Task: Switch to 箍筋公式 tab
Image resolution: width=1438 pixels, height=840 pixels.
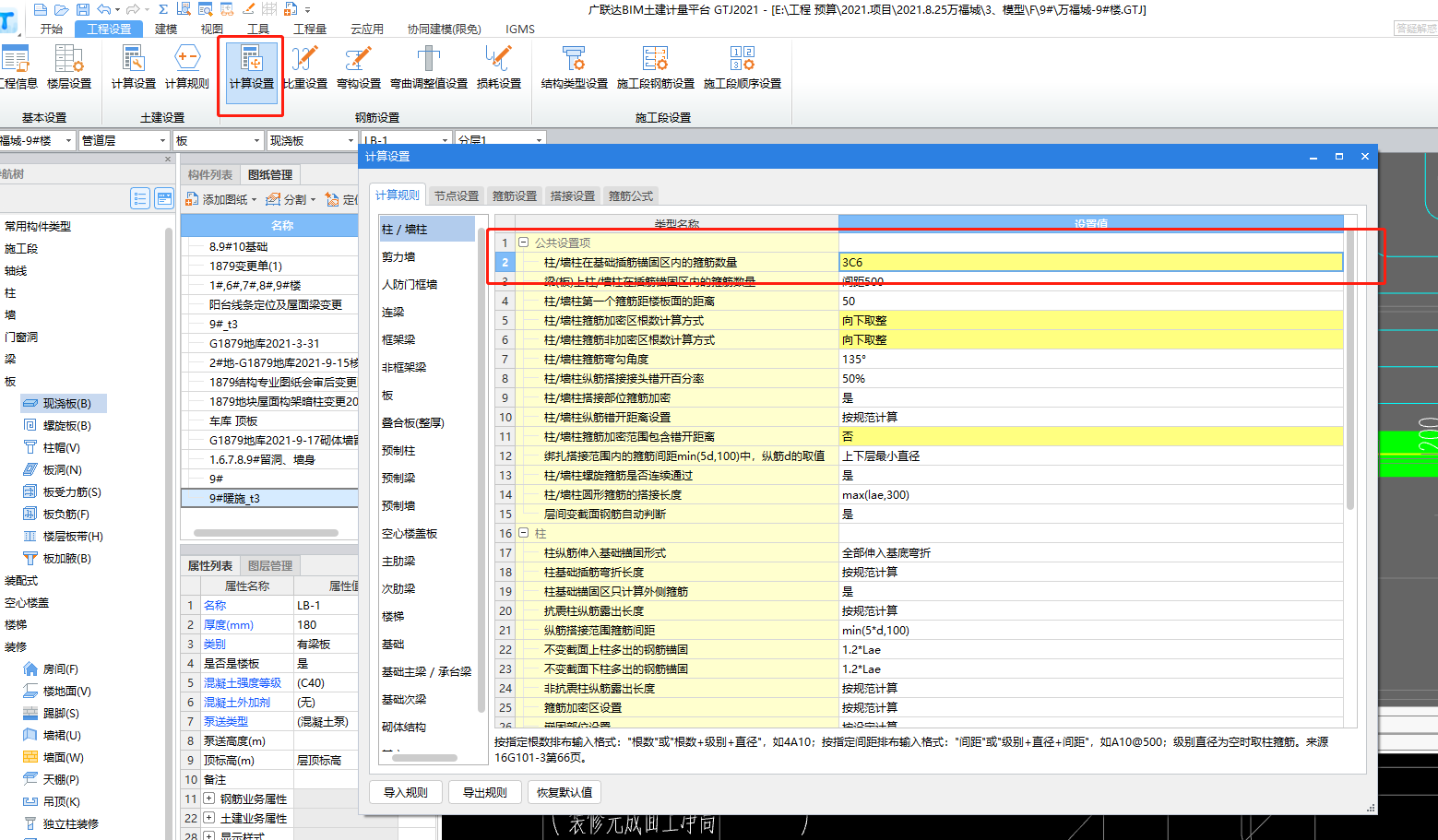Action: click(x=631, y=195)
